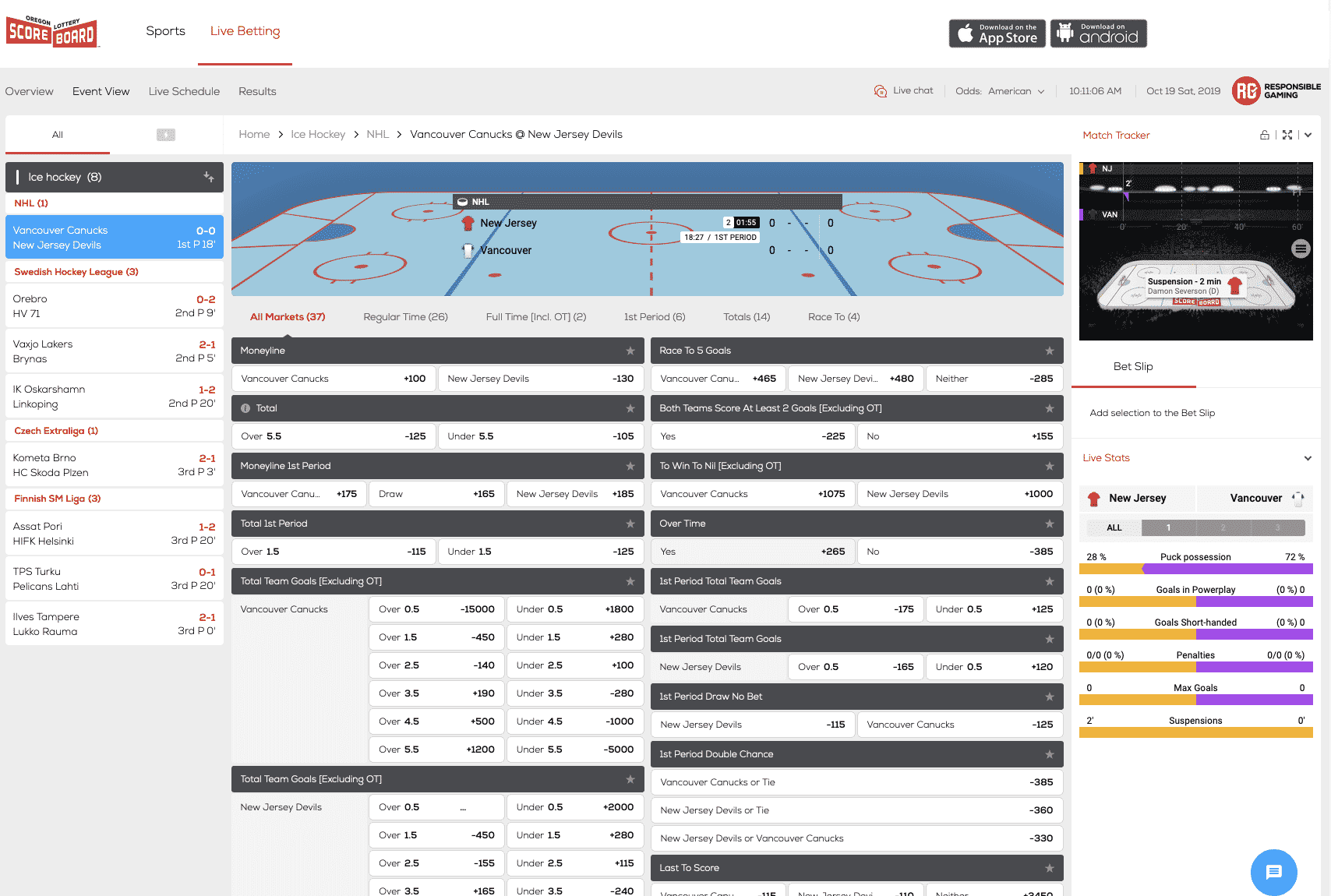Click the Vancouver team jersey in Live Stats
The height and width of the screenshot is (896, 1331).
(x=1297, y=499)
